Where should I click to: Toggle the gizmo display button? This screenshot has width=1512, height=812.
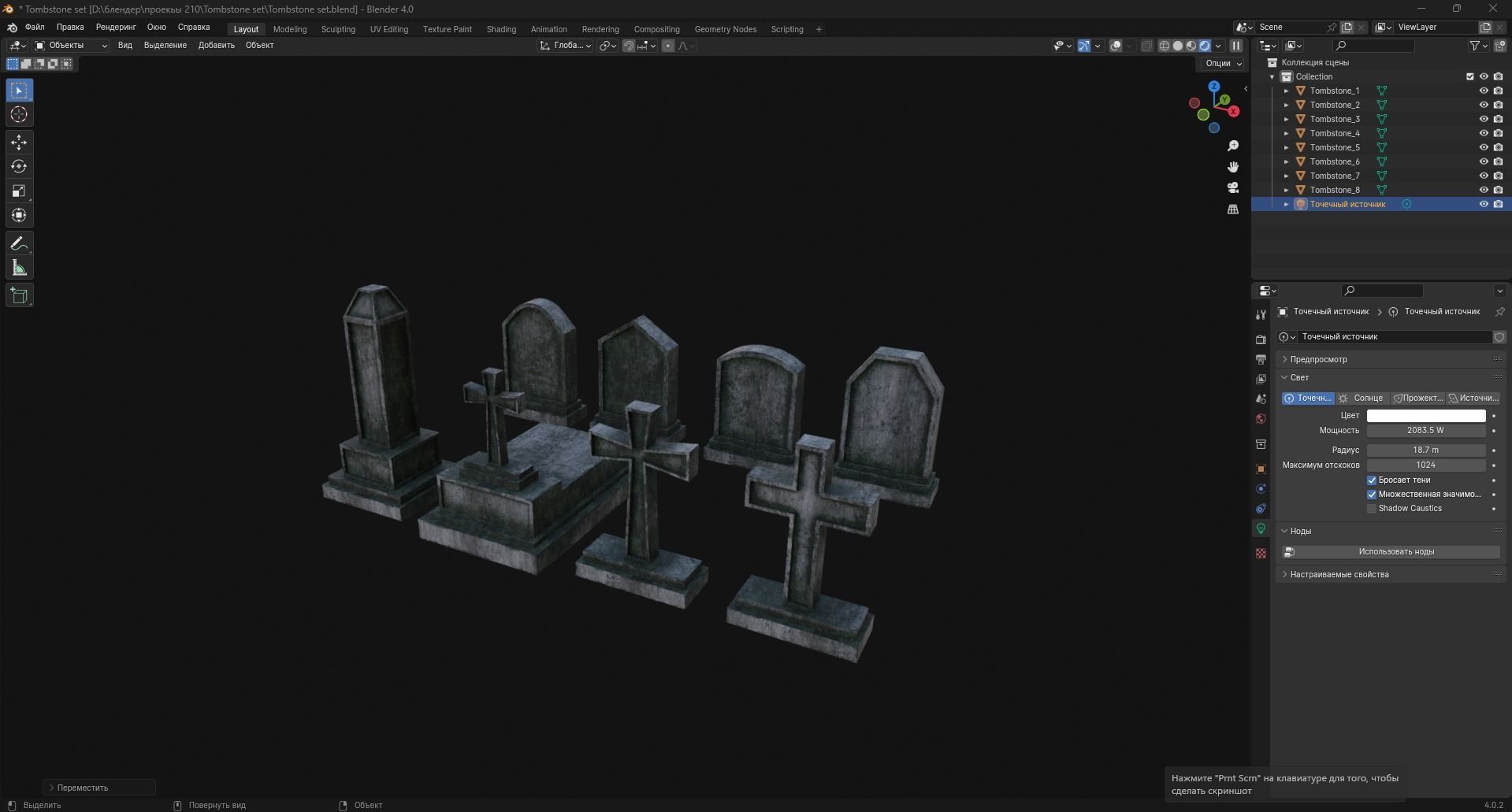(1084, 46)
